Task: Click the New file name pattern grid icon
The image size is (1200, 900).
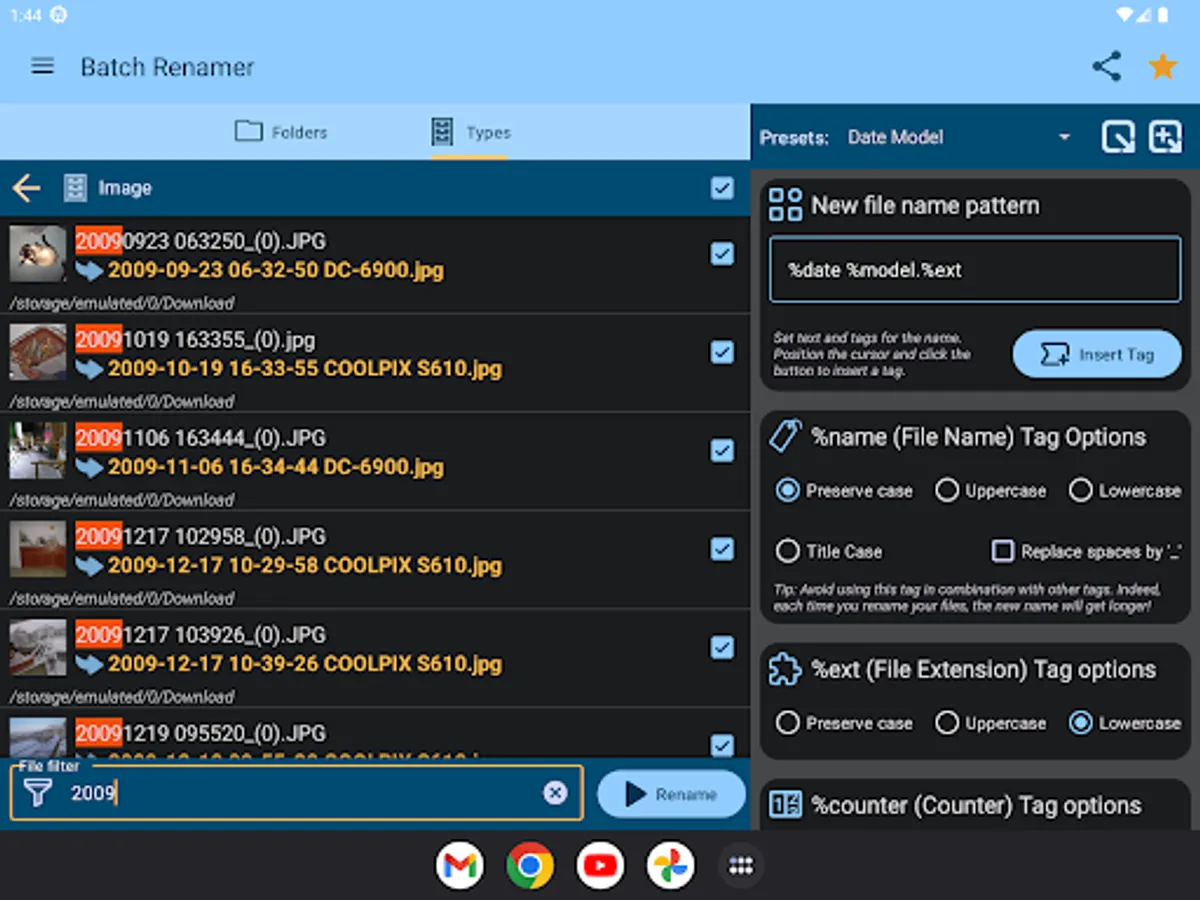Action: click(785, 205)
